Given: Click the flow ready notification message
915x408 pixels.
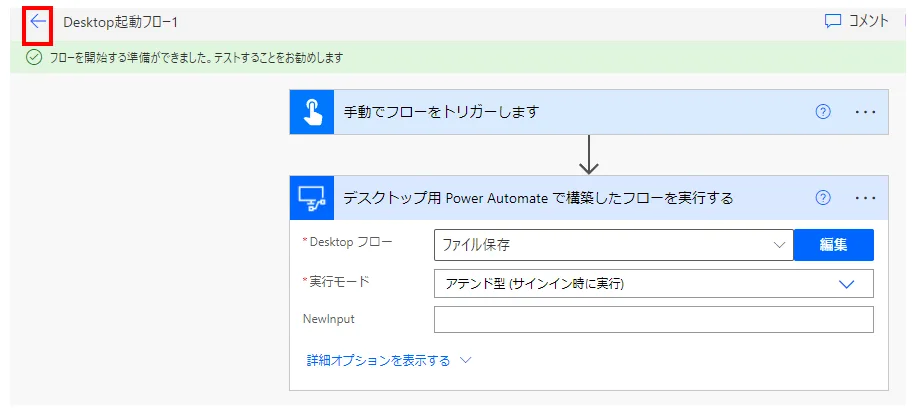Looking at the screenshot, I should (196, 58).
